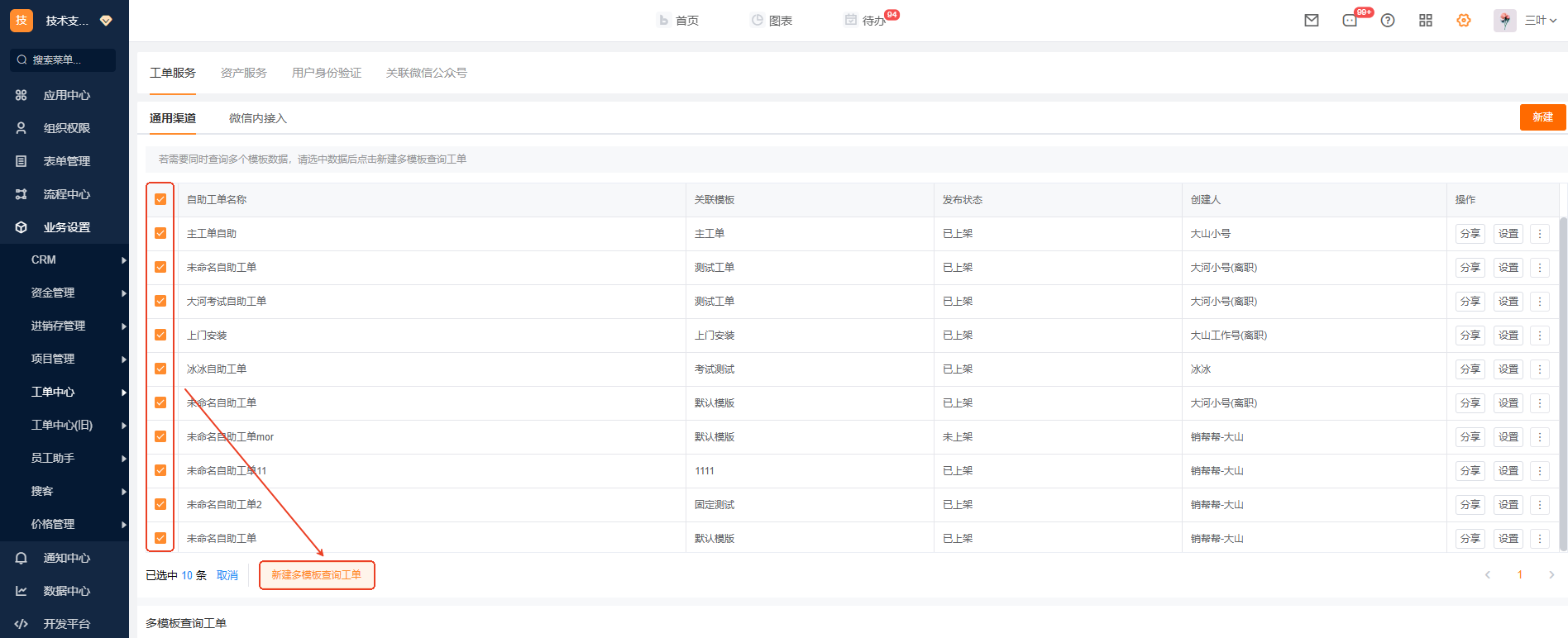Click the 通知中心 bell sidebar item

(65, 558)
